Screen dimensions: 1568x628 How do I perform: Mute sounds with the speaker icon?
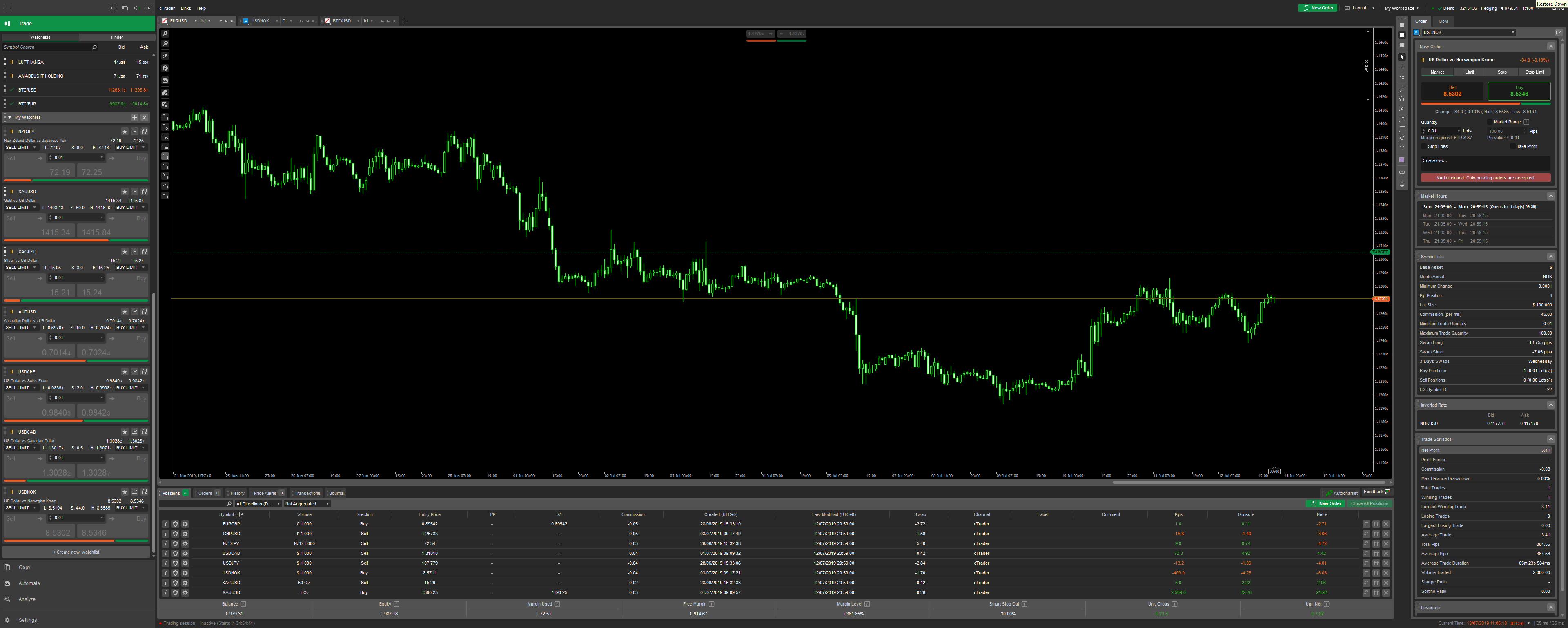(x=136, y=8)
